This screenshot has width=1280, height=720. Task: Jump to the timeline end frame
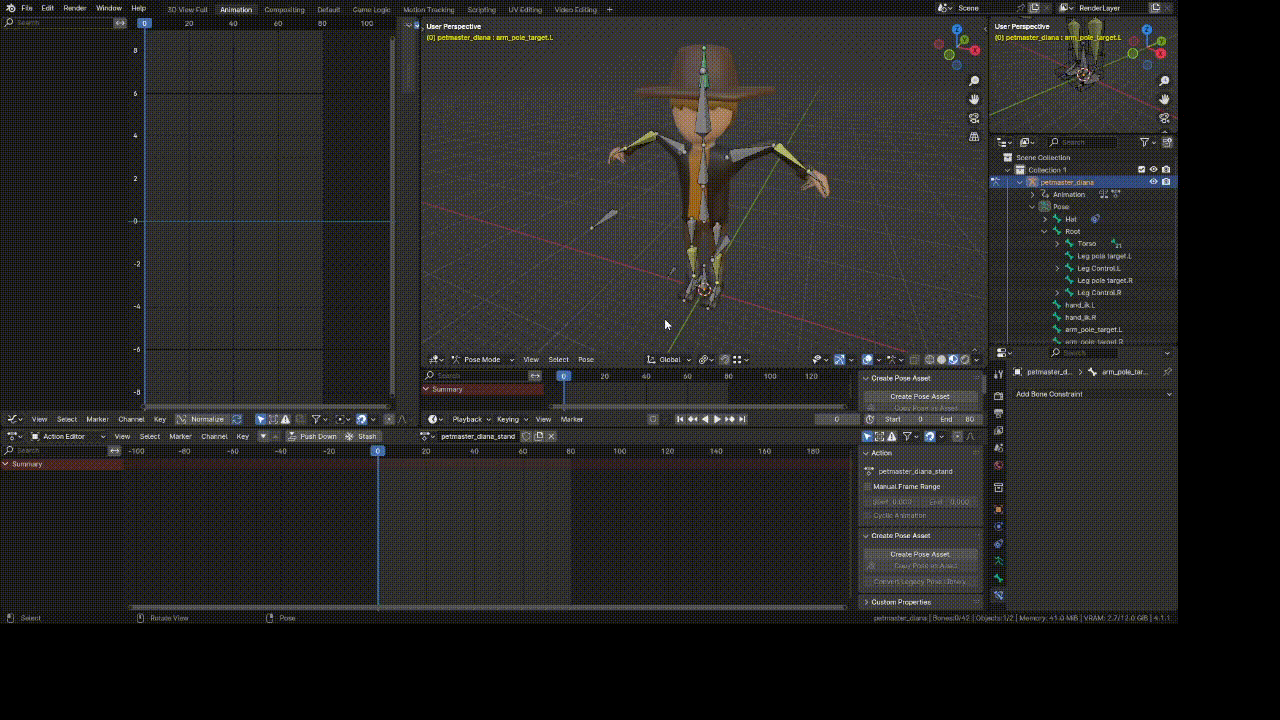point(742,419)
